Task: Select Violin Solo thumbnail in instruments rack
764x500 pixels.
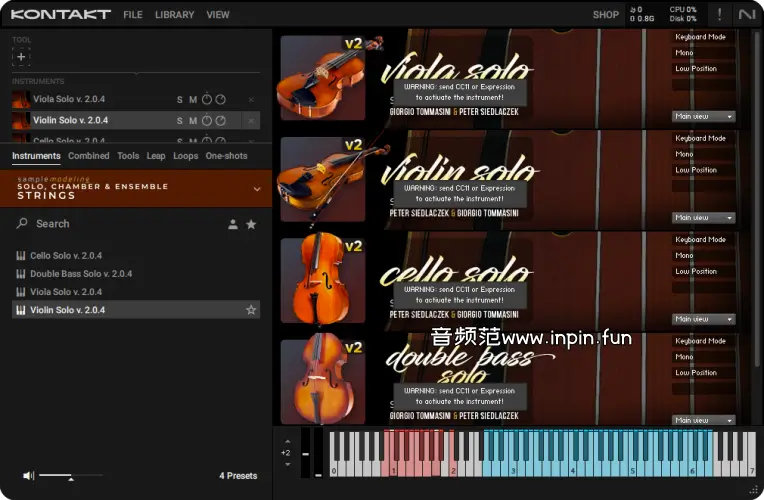Action: (21, 120)
